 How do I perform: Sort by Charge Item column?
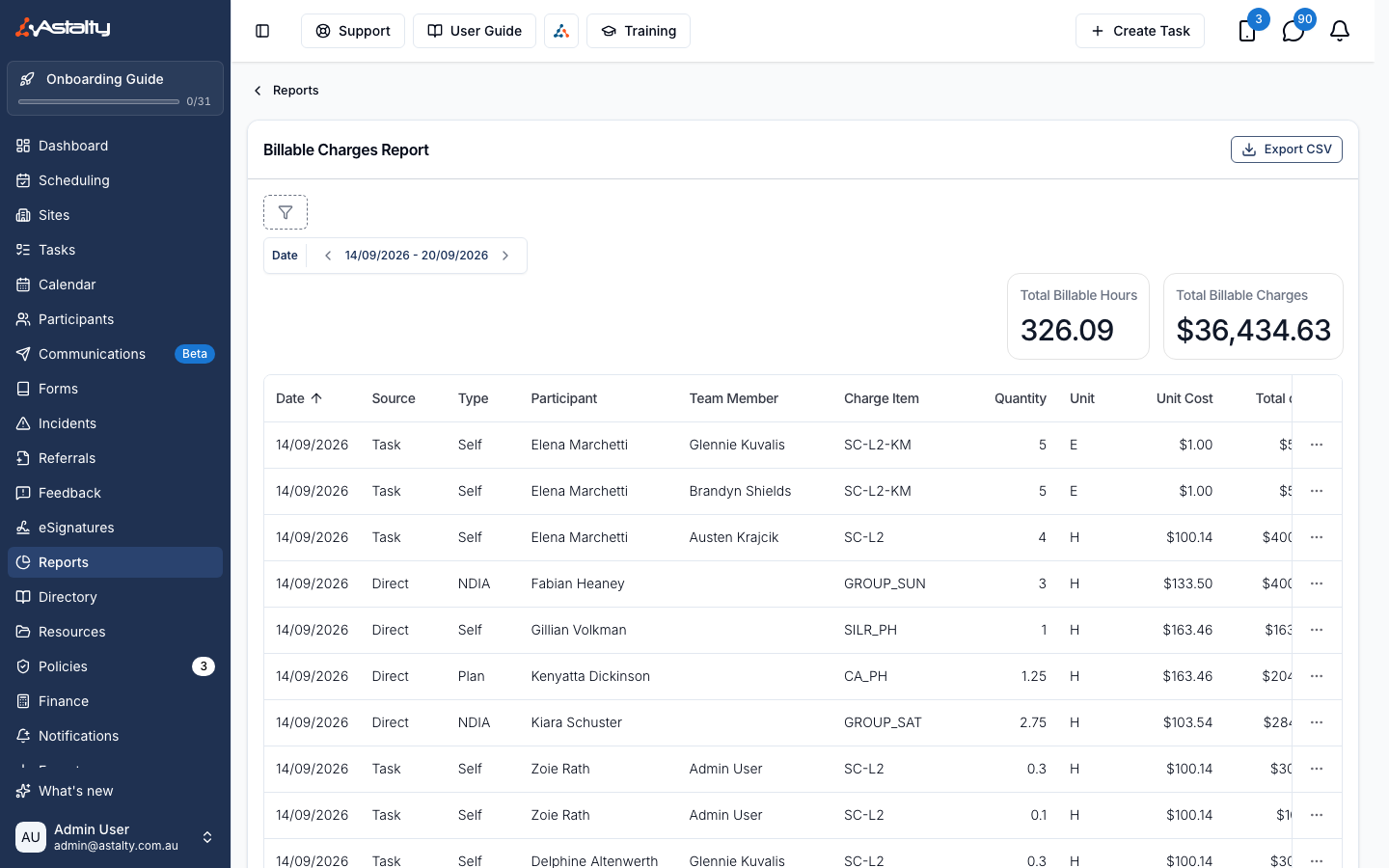coord(882,398)
